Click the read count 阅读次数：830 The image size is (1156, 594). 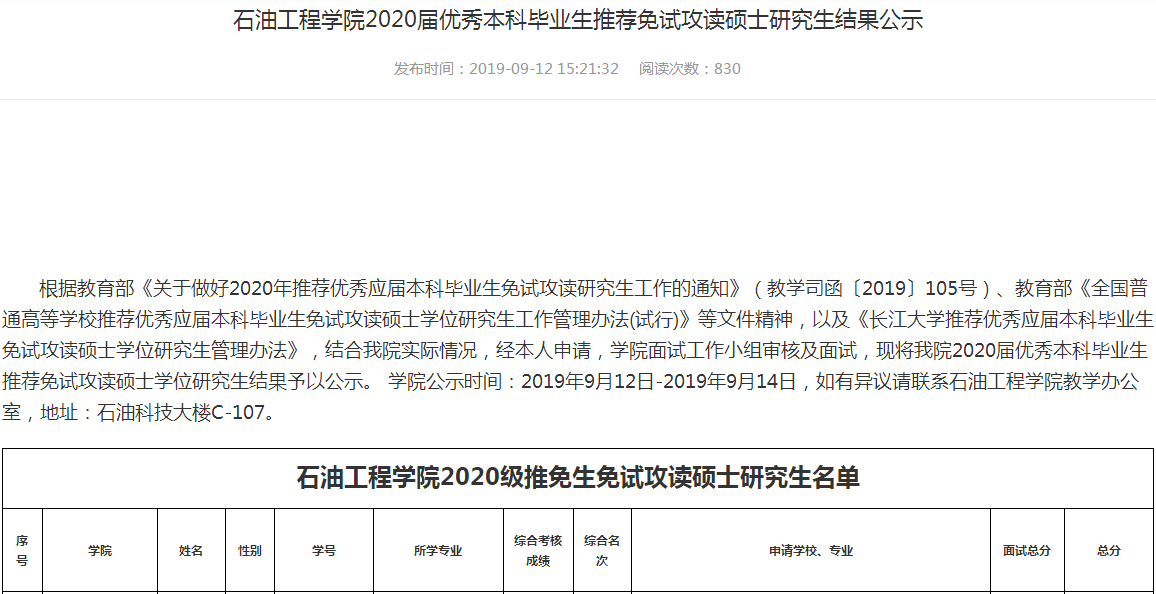pyautogui.click(x=690, y=69)
